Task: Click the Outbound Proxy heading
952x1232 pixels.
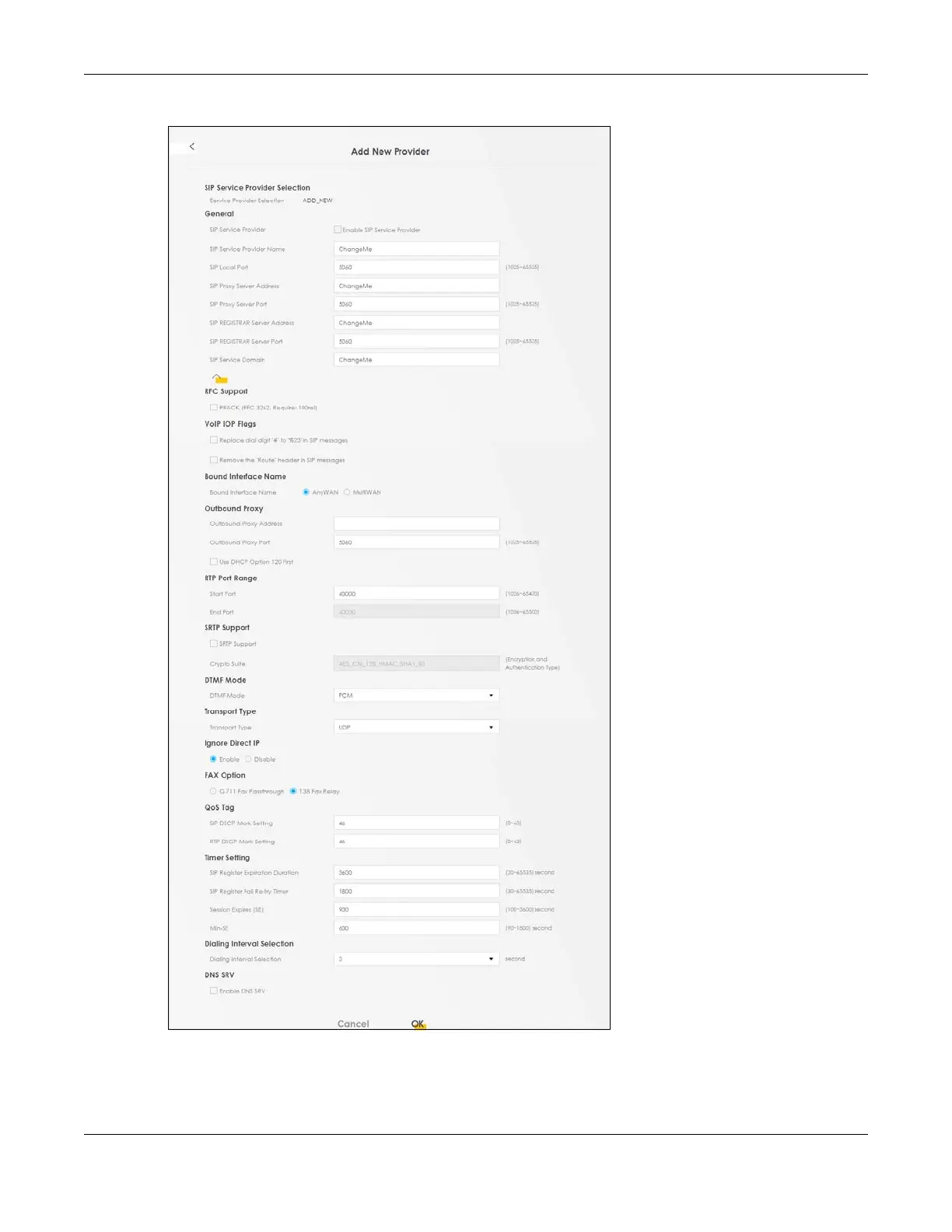Action: 234,509
